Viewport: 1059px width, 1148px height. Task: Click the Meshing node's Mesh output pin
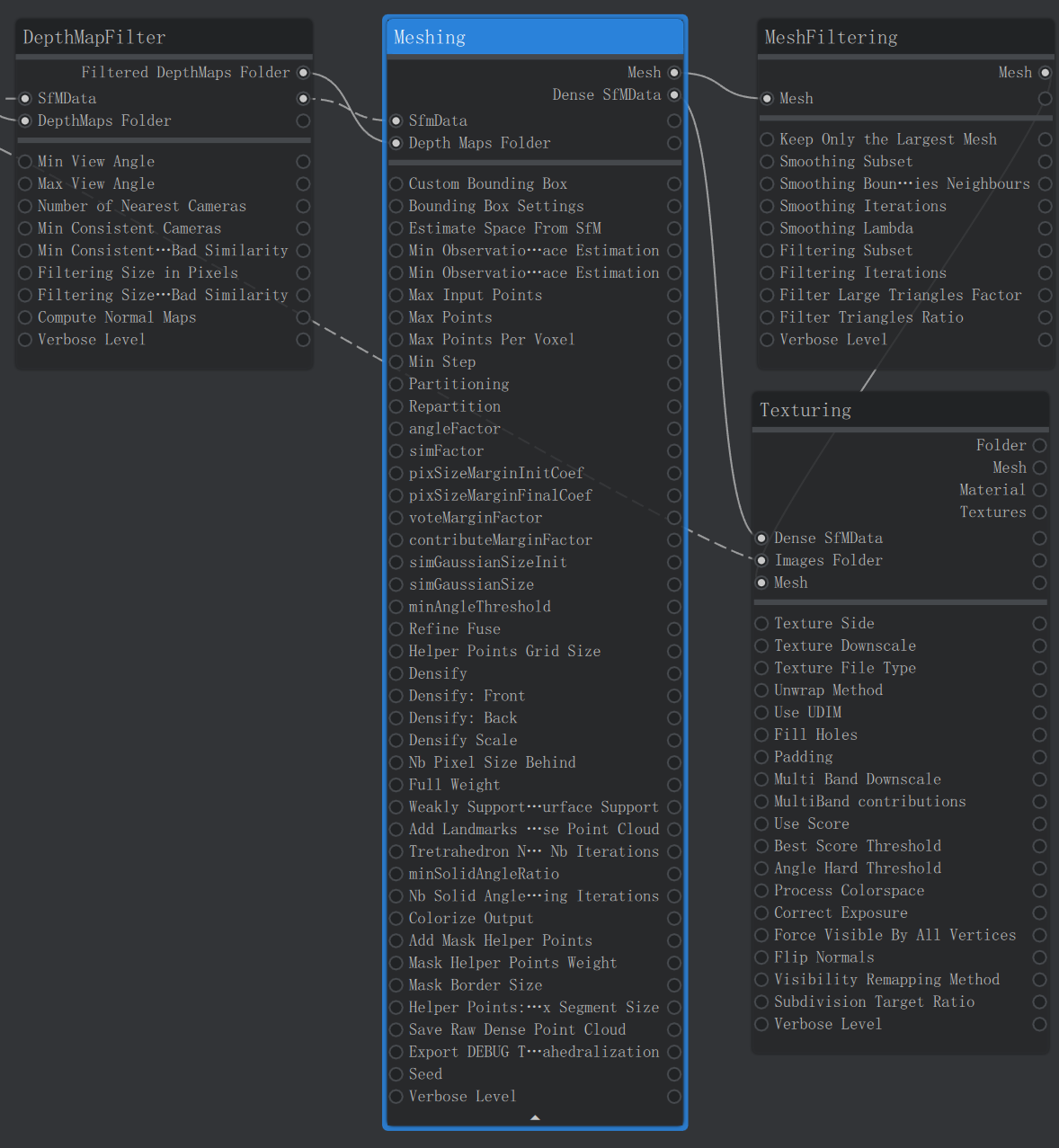(x=674, y=73)
